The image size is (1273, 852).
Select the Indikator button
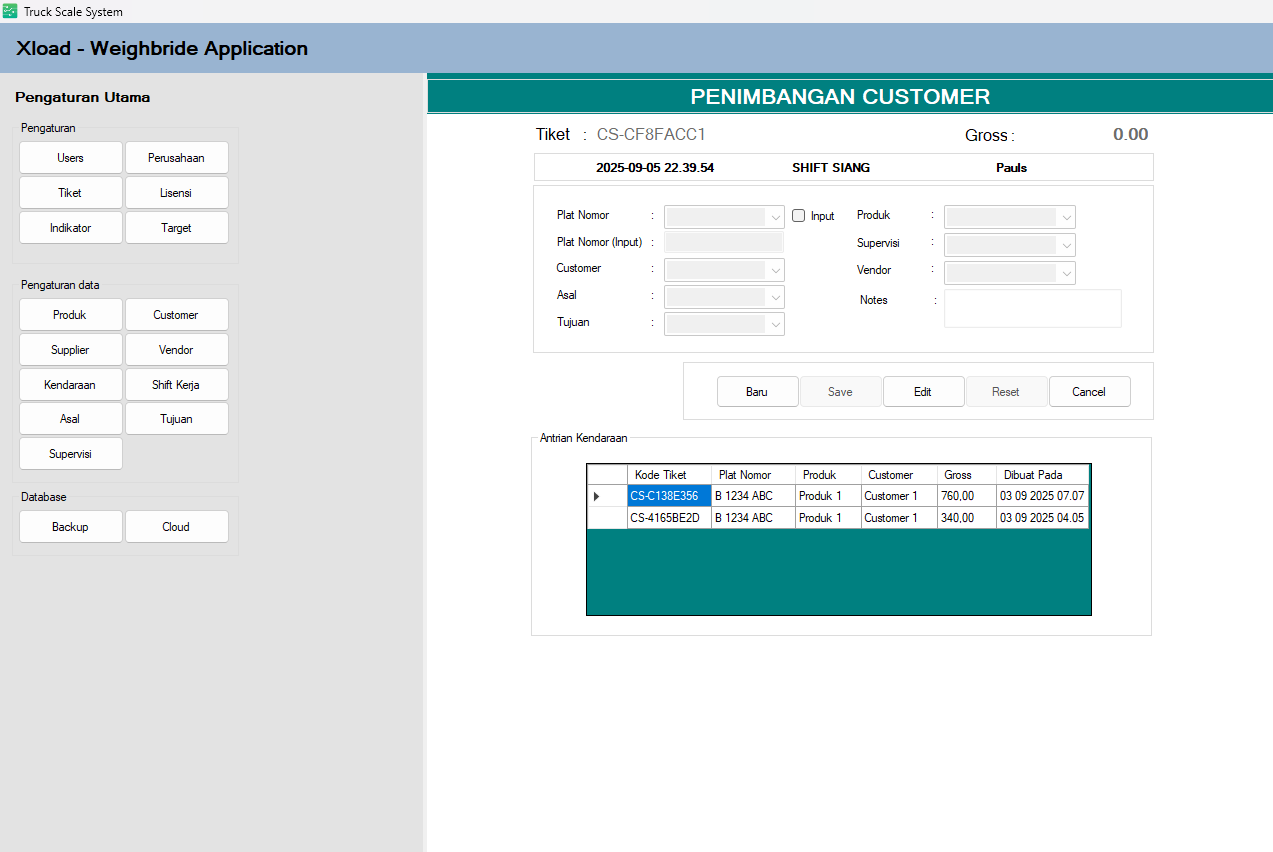pos(70,228)
